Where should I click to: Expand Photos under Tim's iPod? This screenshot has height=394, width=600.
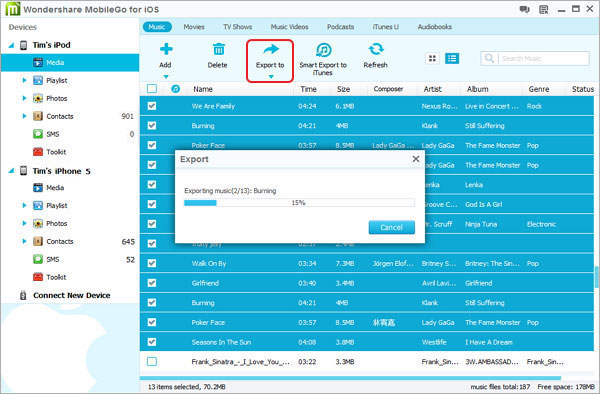[24, 98]
